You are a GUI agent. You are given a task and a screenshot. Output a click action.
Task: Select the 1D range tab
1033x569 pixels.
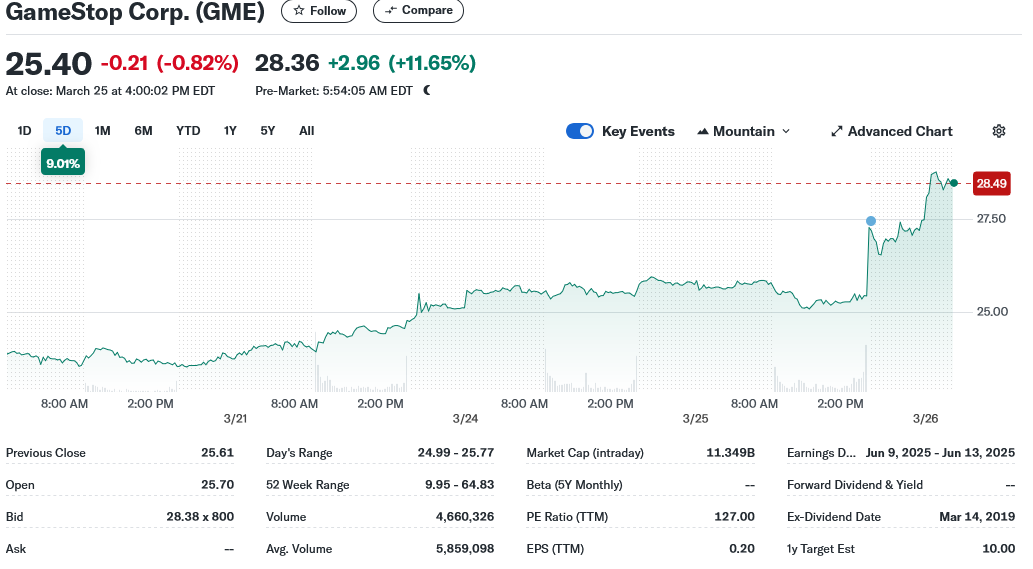[x=24, y=130]
